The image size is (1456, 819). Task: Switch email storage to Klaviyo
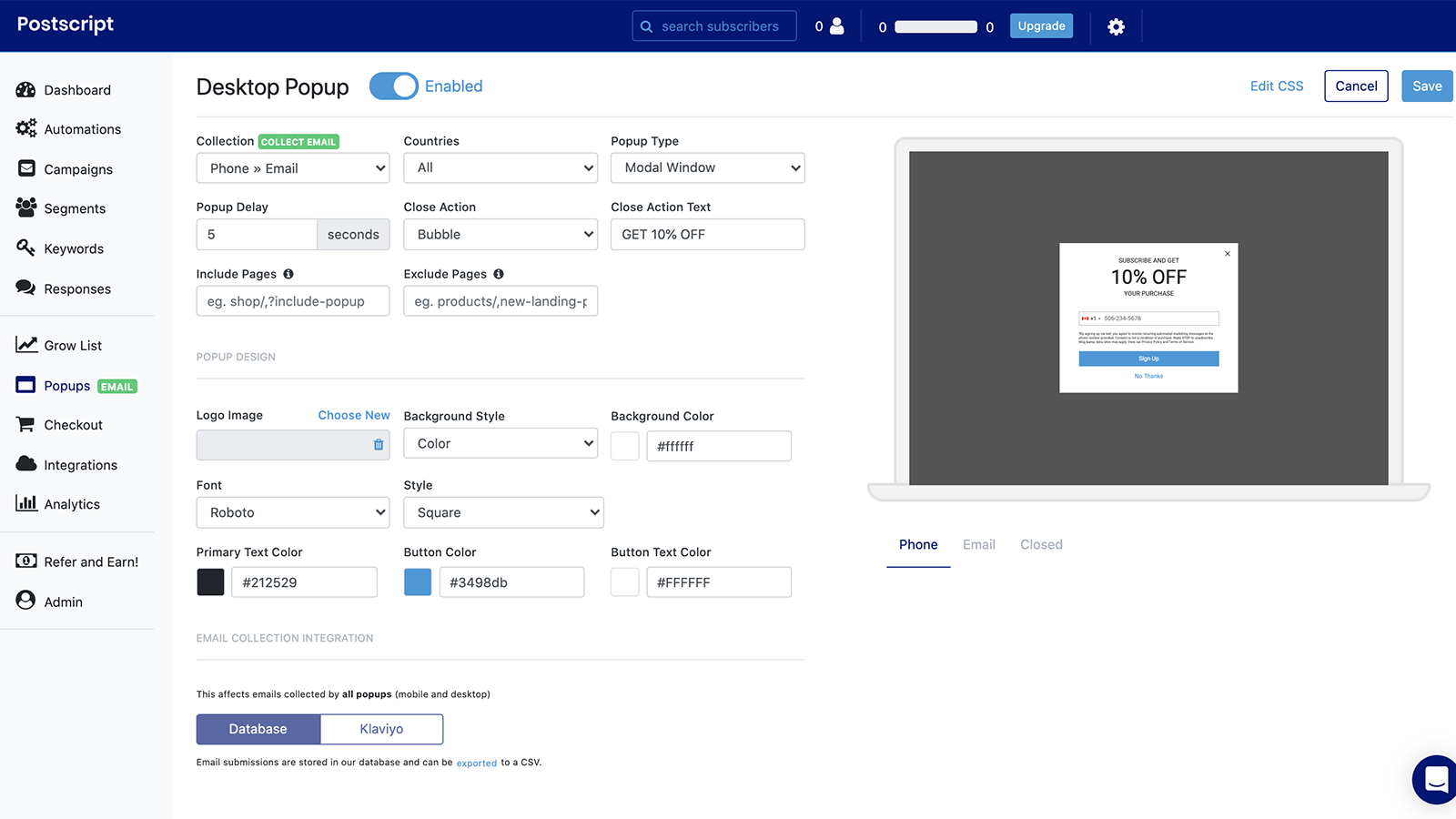tap(381, 729)
